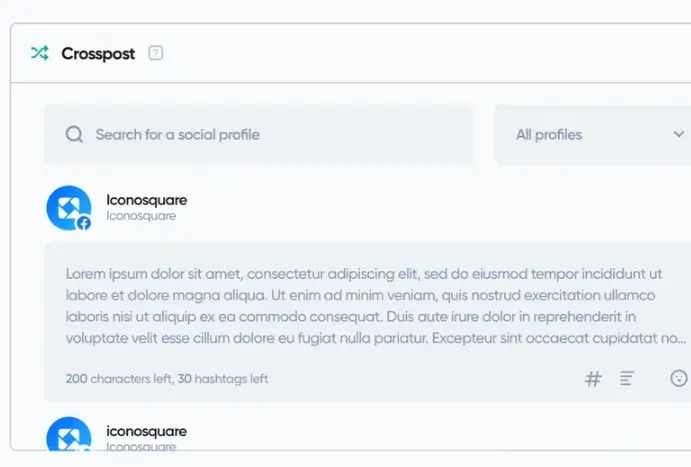Image resolution: width=691 pixels, height=467 pixels.
Task: Open the hashtag picker icon
Action: (x=593, y=379)
